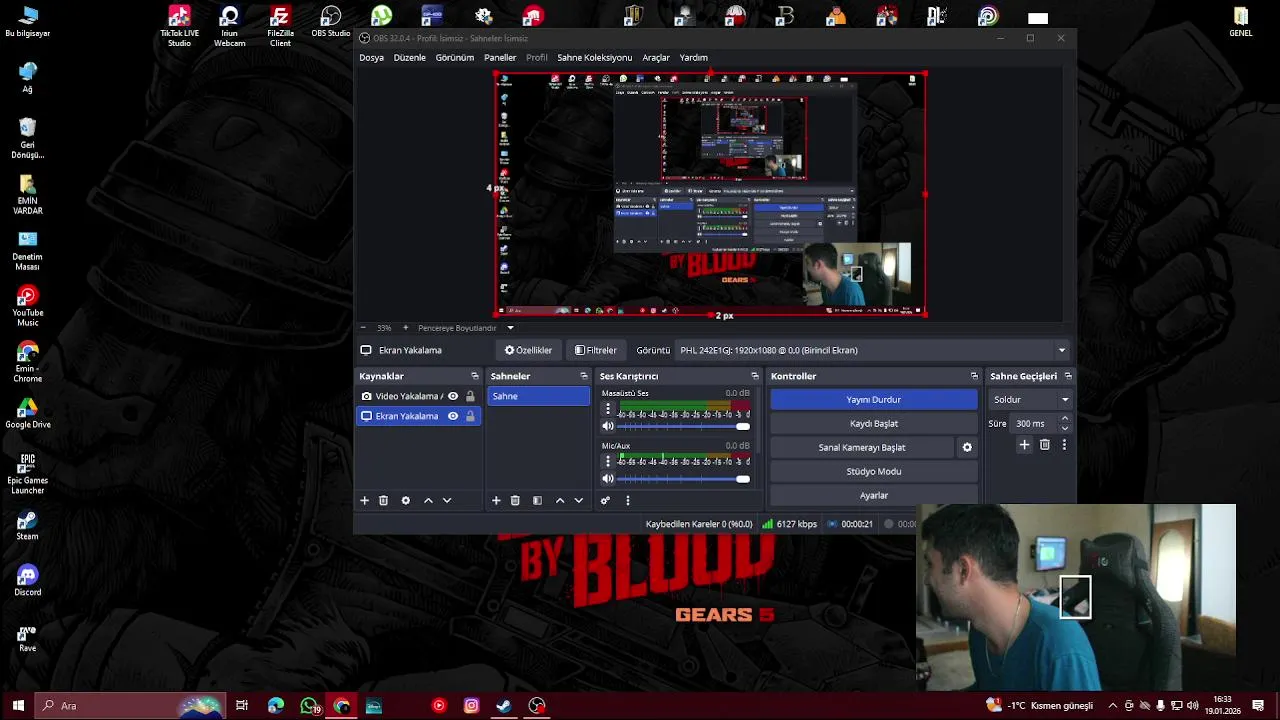1280x720 pixels.
Task: Mute Masaüstü Ses speaker icon
Action: click(607, 427)
